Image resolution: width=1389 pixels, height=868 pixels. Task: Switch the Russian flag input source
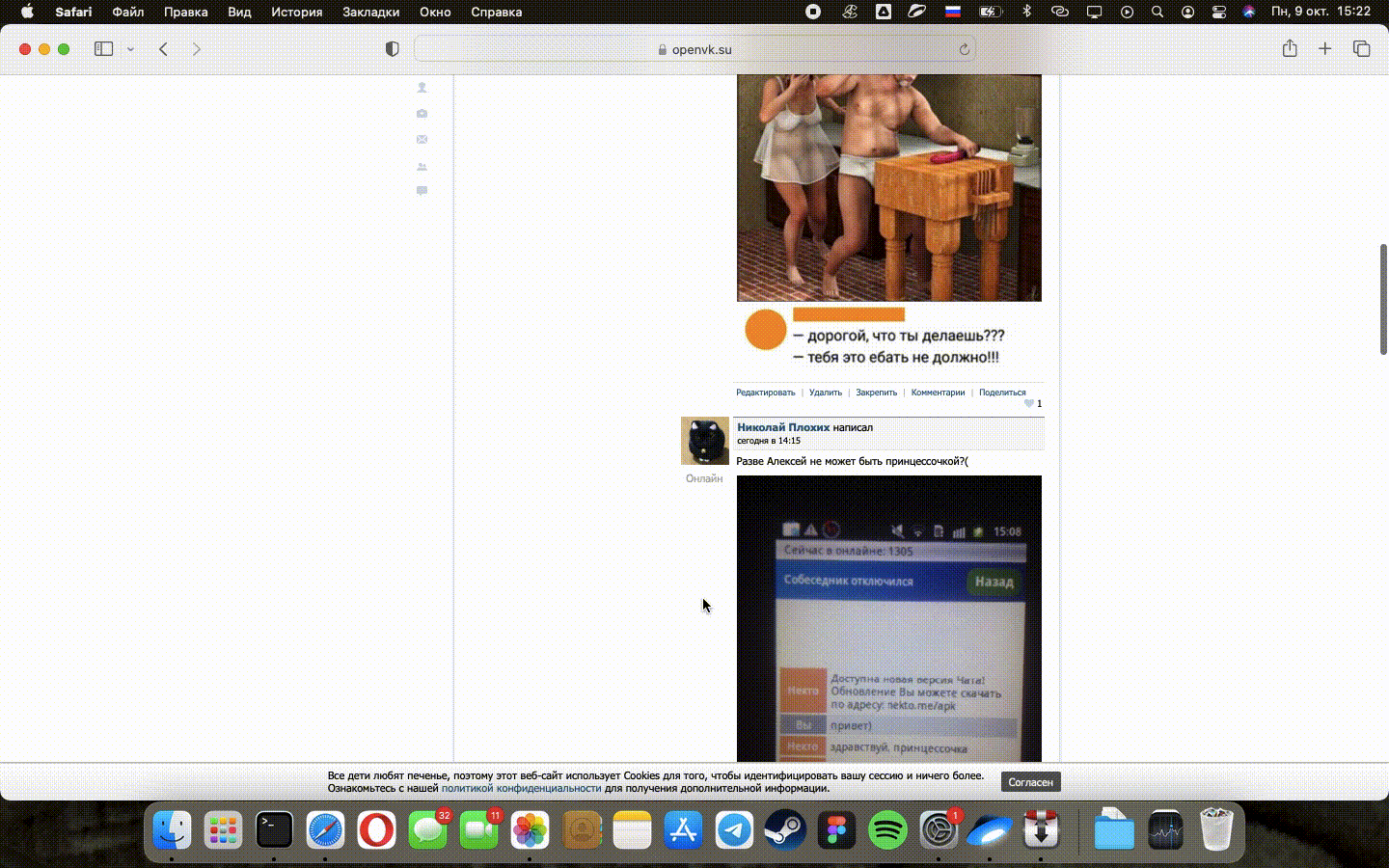coord(953,12)
